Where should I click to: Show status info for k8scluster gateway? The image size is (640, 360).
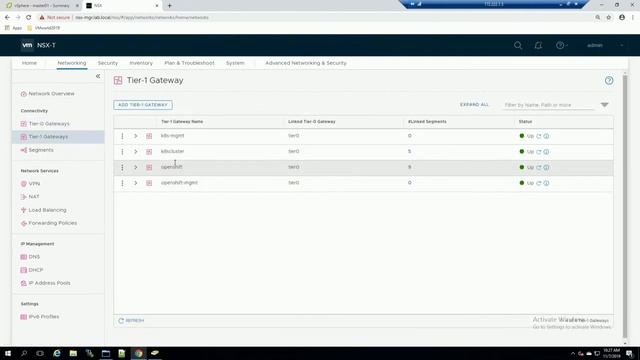[546, 151]
